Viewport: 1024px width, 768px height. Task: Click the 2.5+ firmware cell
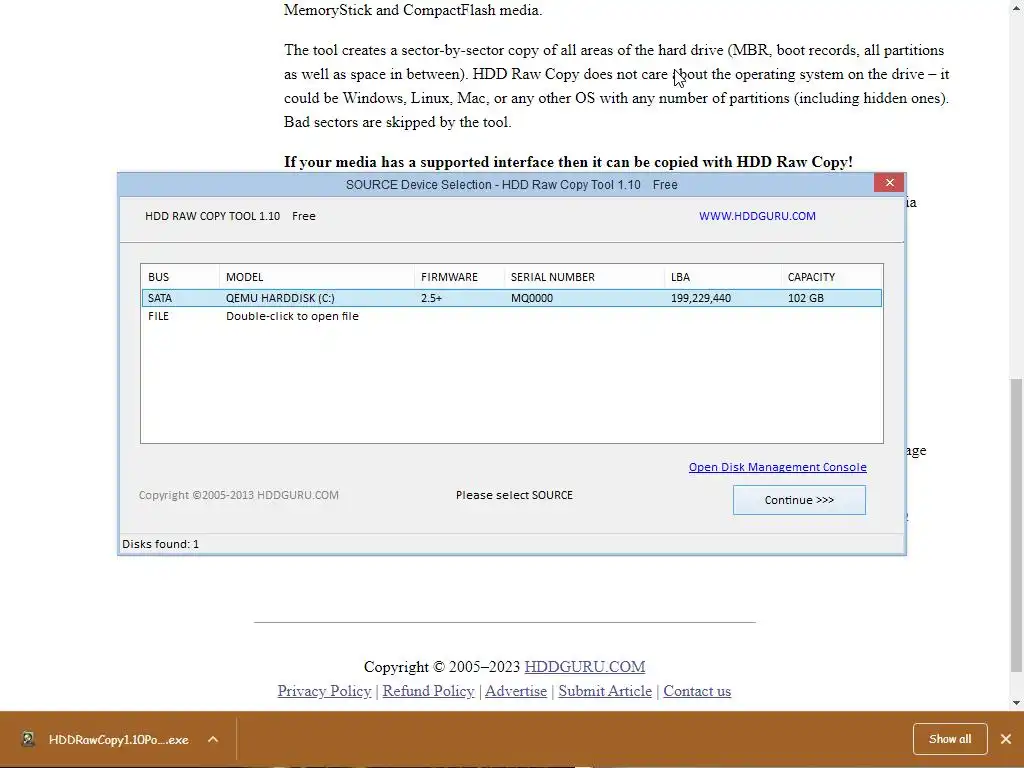tap(431, 298)
